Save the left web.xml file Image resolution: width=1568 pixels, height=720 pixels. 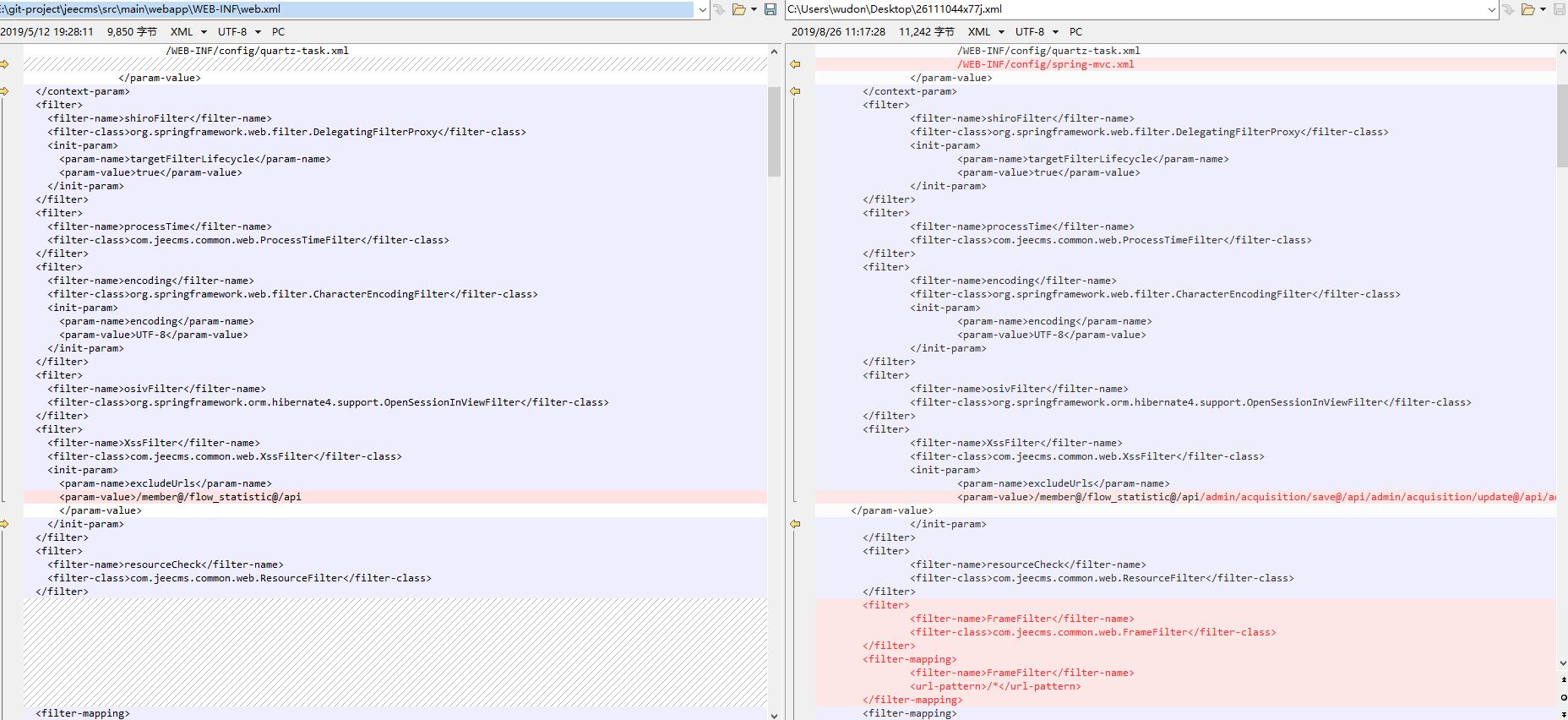click(x=770, y=9)
